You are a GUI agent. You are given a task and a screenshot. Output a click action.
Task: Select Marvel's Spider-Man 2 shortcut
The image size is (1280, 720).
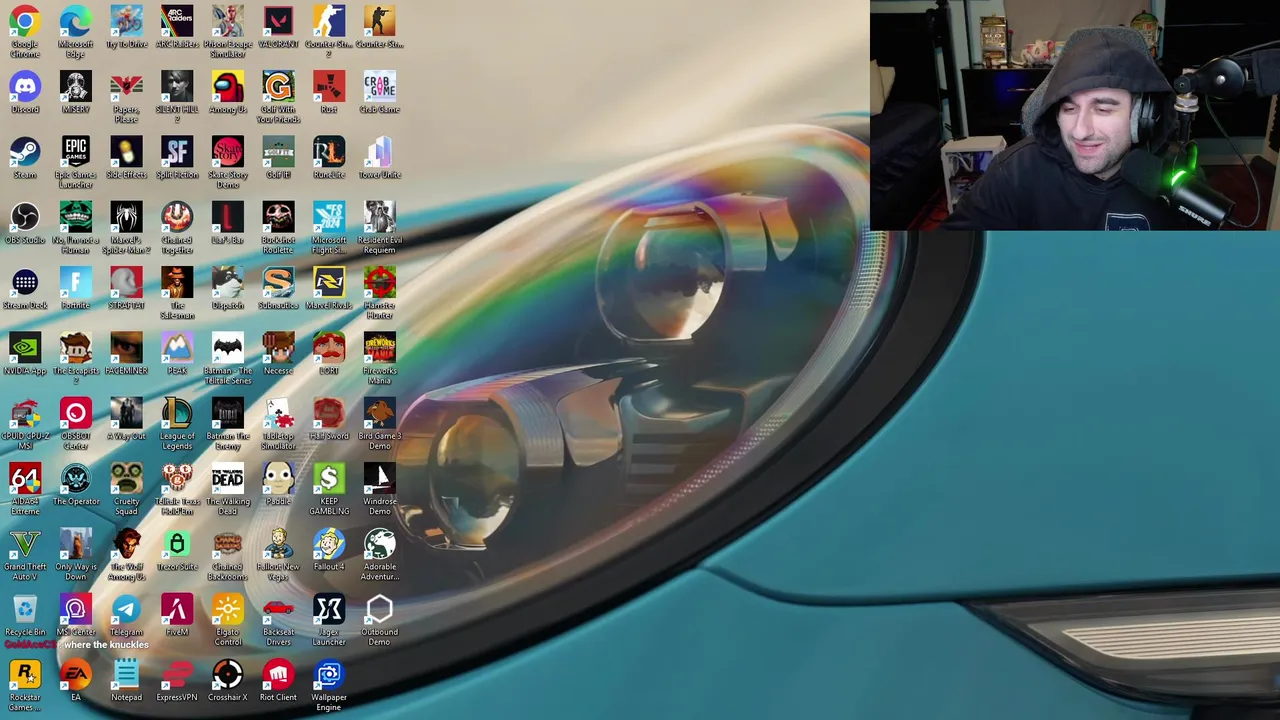coord(126,218)
